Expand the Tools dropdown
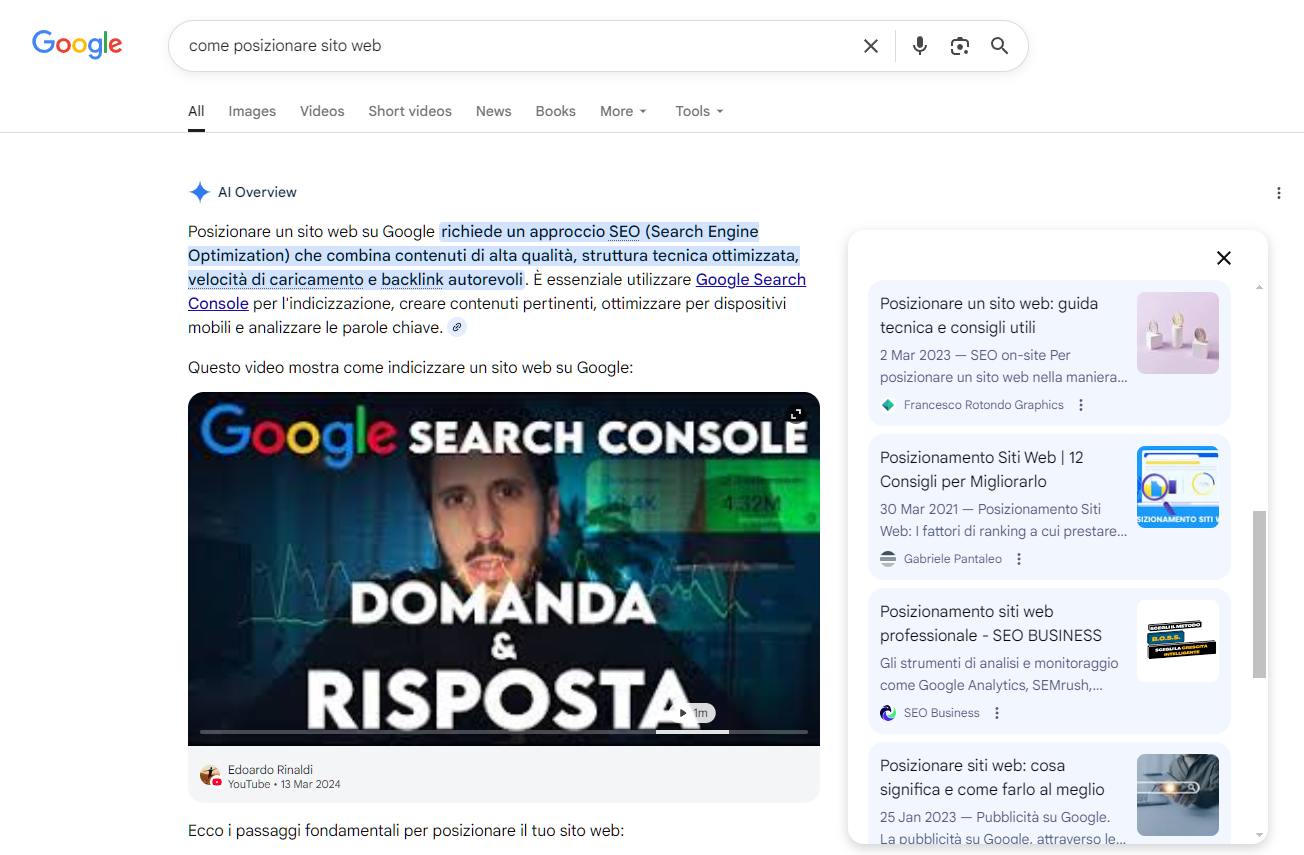 698,111
